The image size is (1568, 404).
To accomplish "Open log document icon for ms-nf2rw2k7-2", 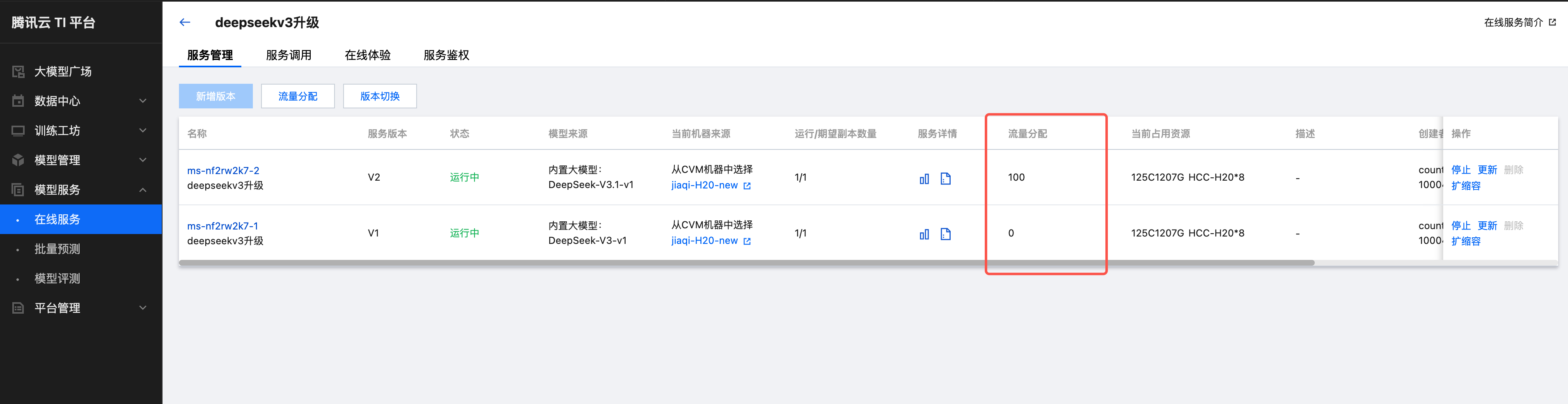I will (x=945, y=178).
